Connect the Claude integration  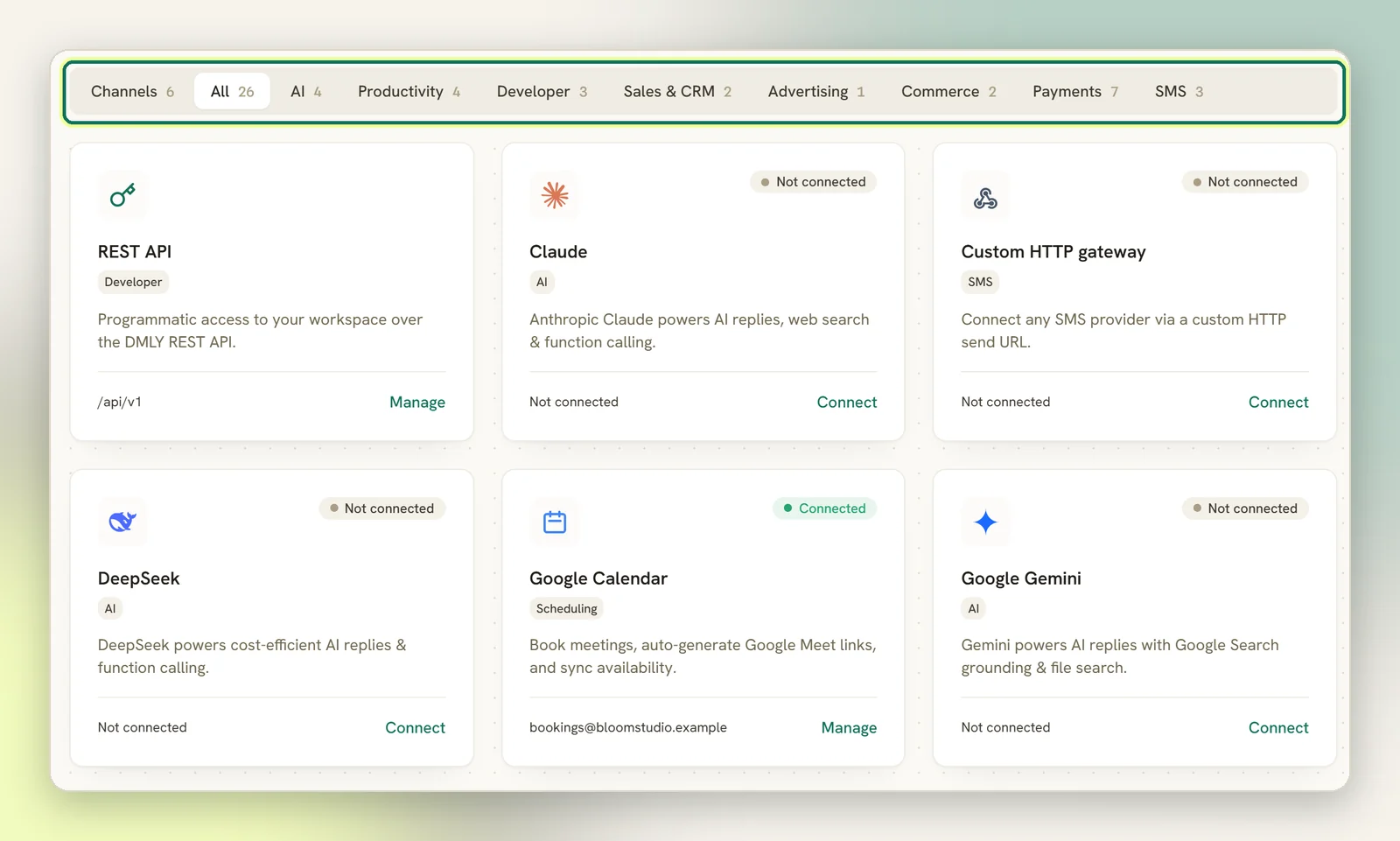(847, 402)
